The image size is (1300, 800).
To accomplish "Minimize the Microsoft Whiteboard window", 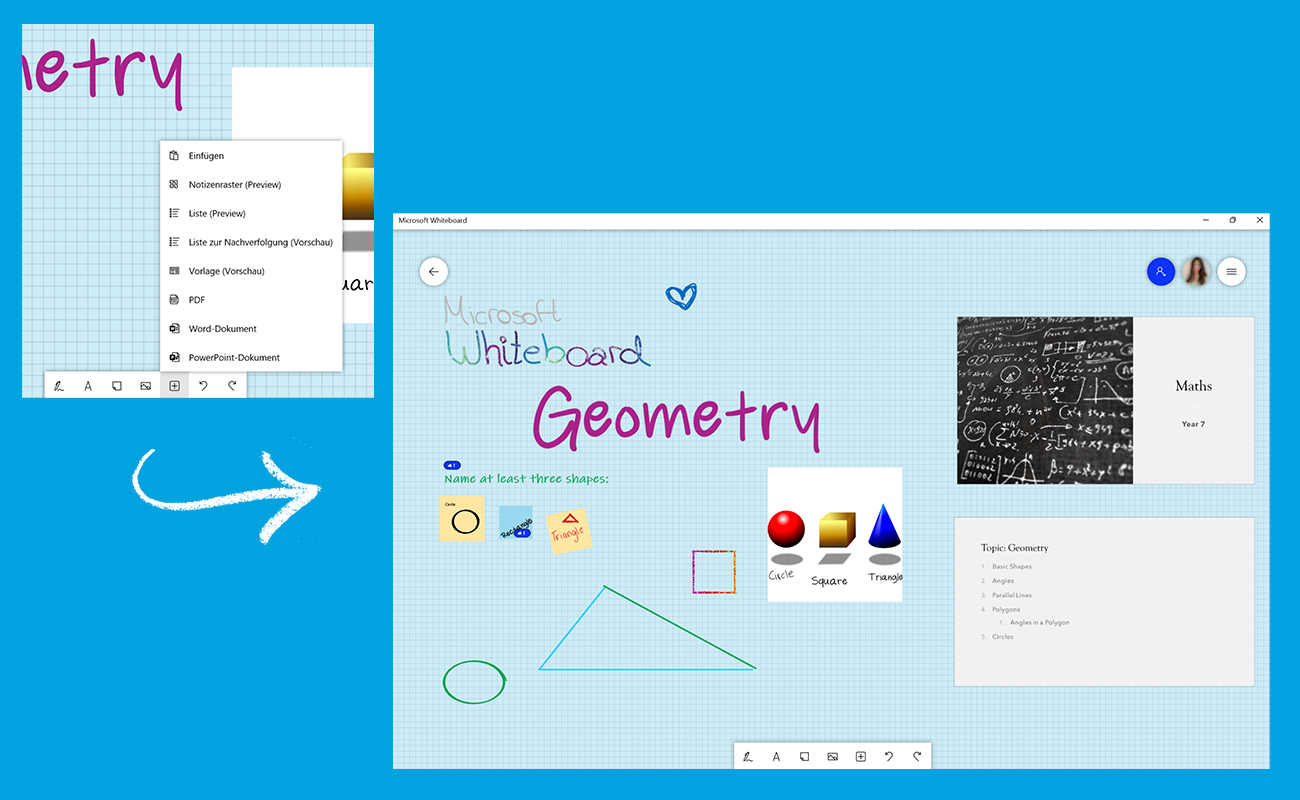I will coord(1205,220).
